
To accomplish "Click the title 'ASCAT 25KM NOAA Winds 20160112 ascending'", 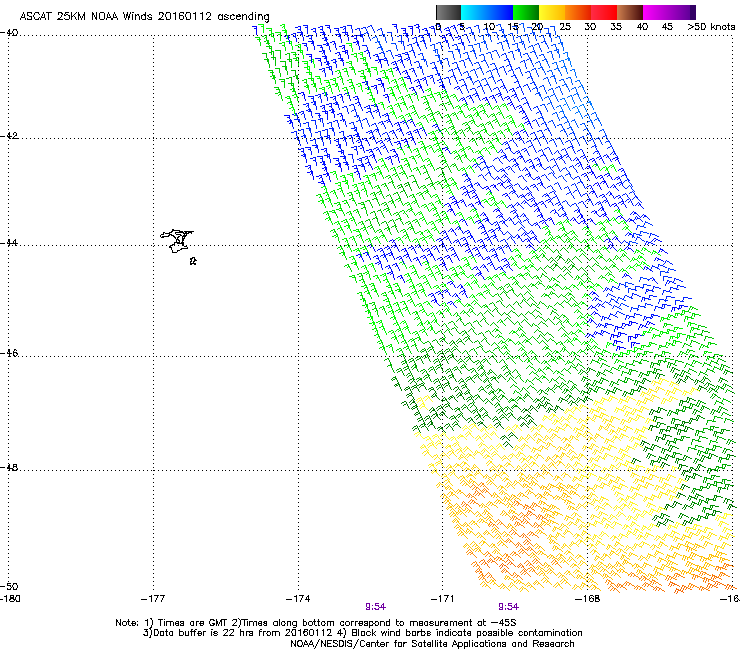I will (144, 17).
